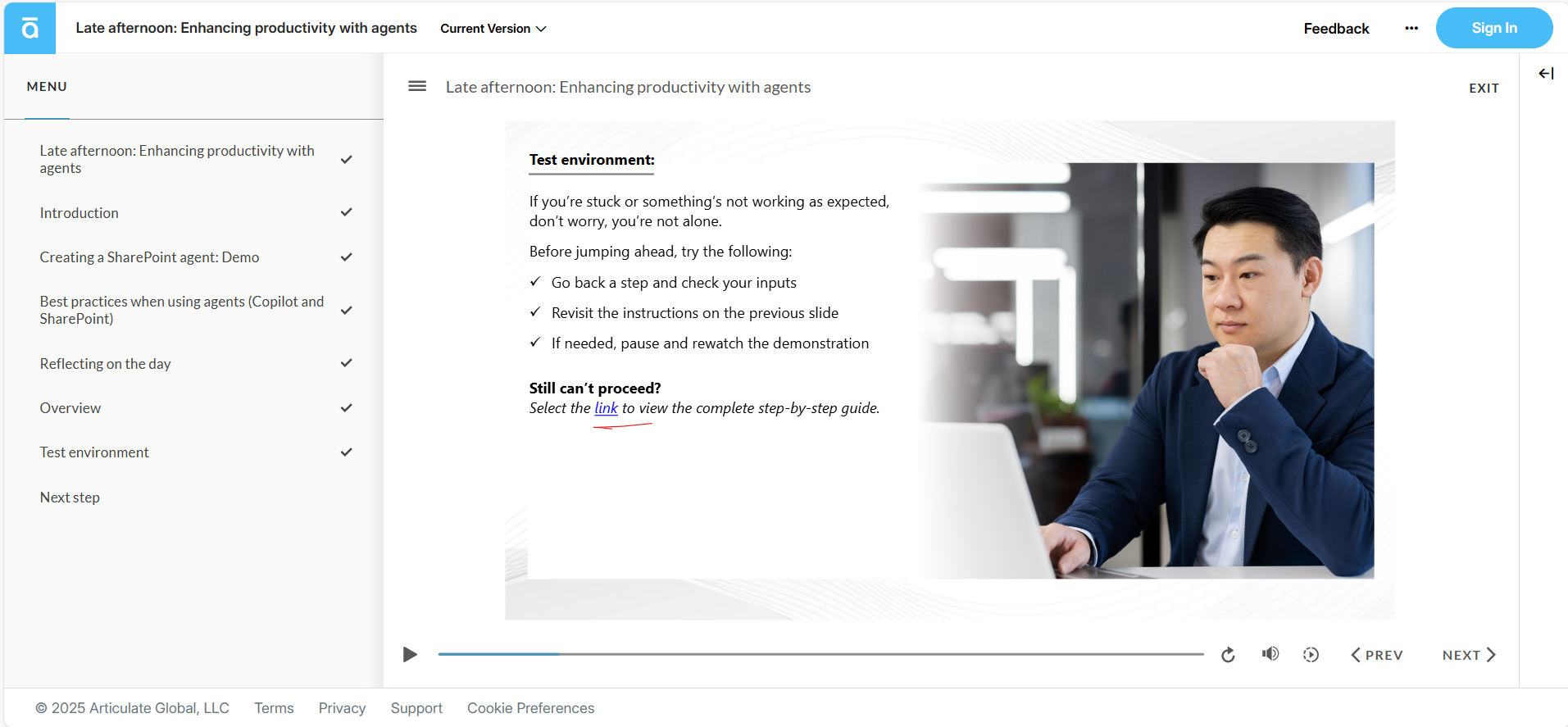Click 'Revisit the instructions on the previous slide'
The height and width of the screenshot is (727, 1568).
[x=695, y=313]
